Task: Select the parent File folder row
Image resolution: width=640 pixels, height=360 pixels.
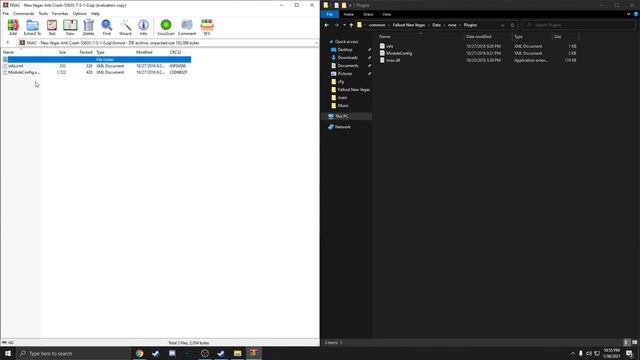Action: [x=96, y=60]
